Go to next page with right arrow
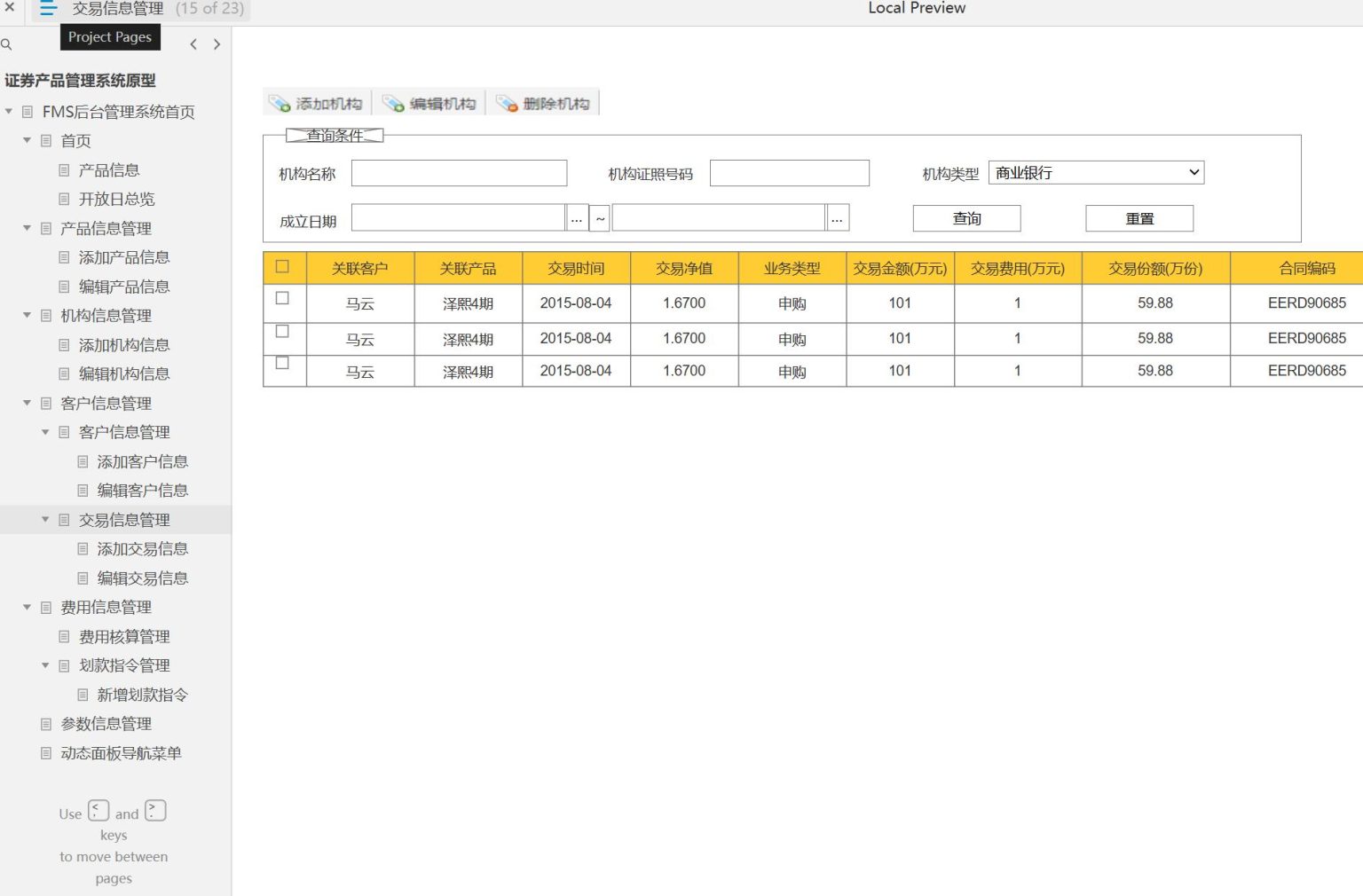The width and height of the screenshot is (1363, 896). pos(217,44)
